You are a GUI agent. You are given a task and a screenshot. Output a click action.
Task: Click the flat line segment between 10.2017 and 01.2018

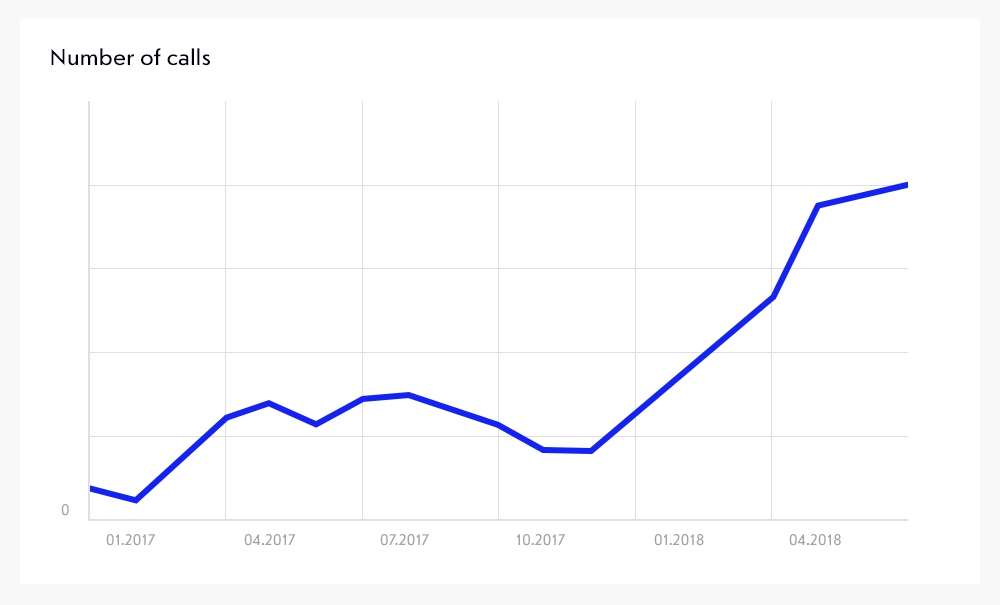(567, 451)
